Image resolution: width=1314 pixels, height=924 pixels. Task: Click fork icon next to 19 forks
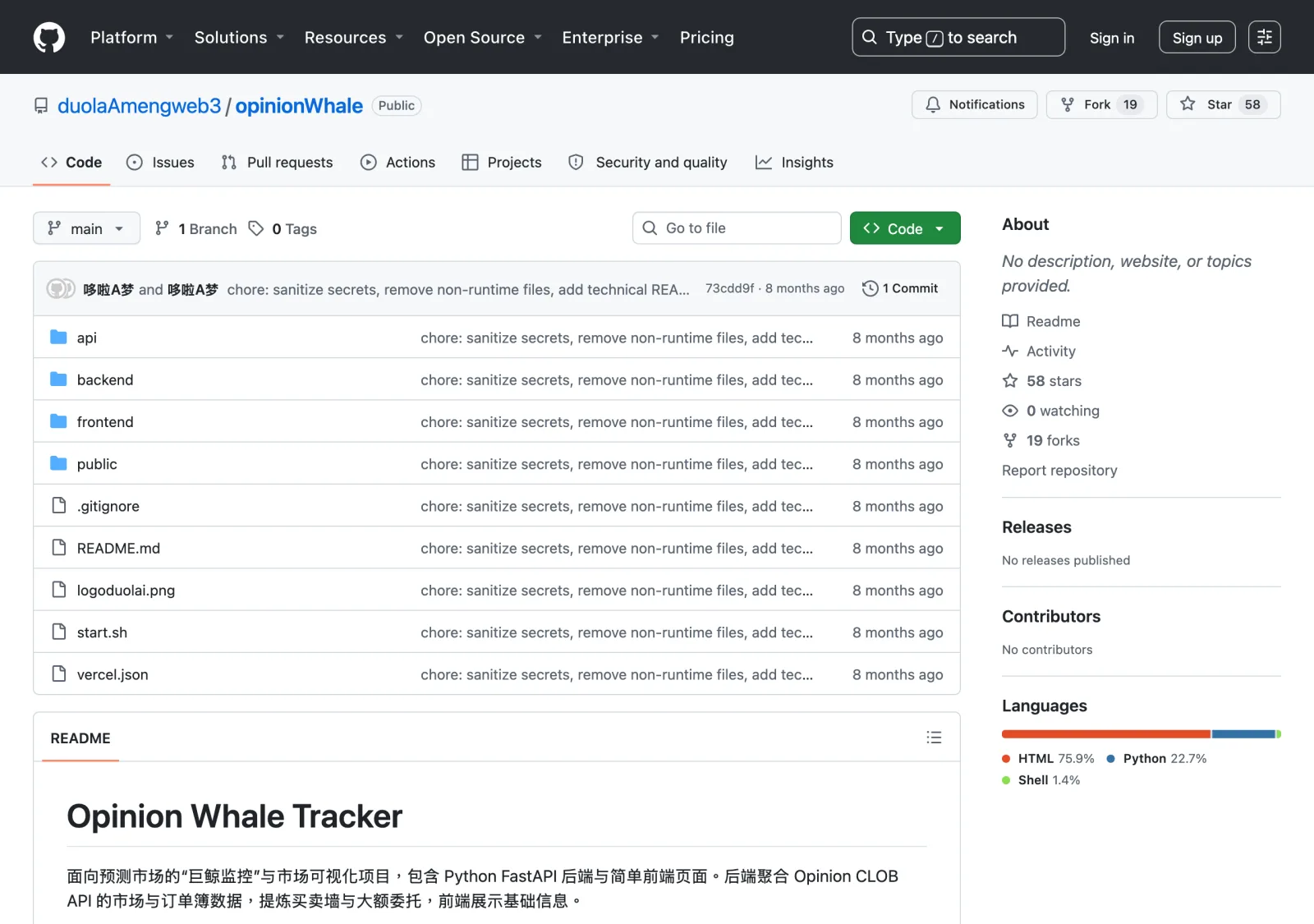[1010, 440]
